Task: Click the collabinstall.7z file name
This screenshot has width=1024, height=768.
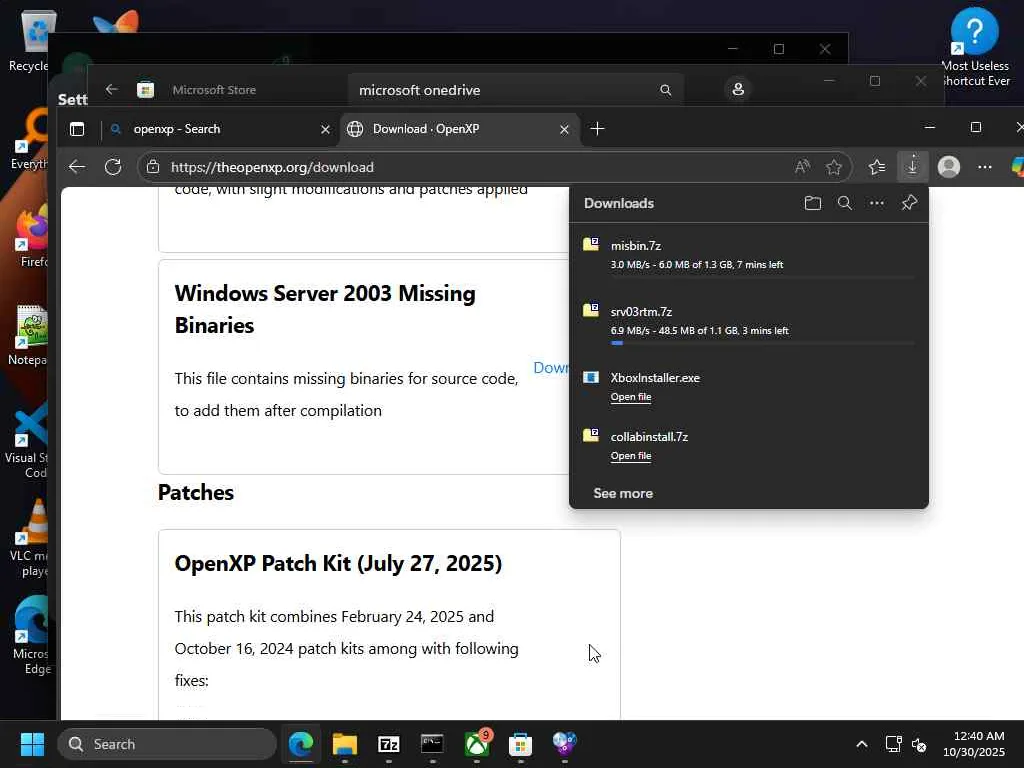Action: (649, 436)
